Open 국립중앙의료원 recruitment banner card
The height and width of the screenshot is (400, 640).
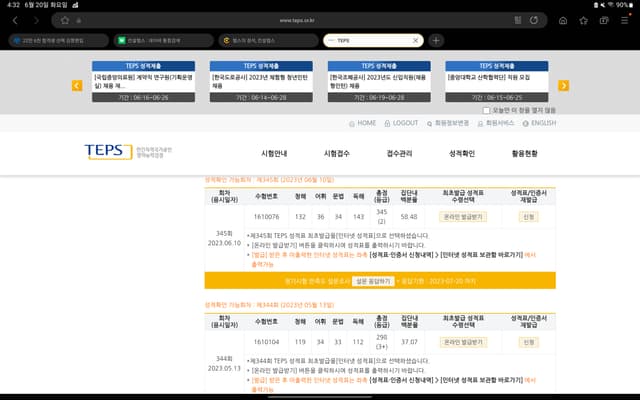(143, 82)
